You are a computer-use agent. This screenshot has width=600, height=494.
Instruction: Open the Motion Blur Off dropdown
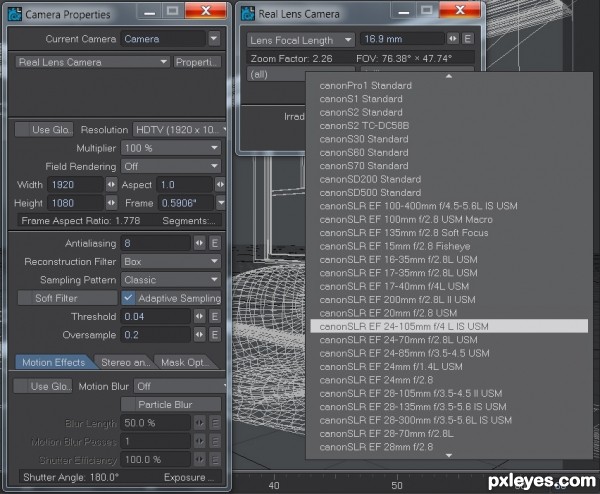180,386
